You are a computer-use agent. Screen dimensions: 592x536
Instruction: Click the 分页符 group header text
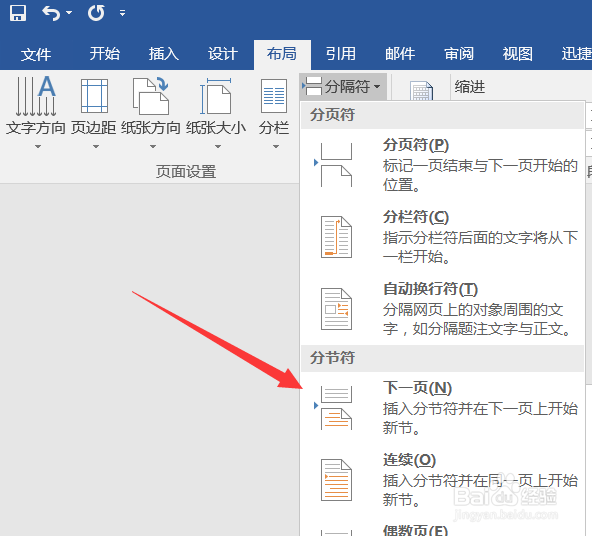332,115
